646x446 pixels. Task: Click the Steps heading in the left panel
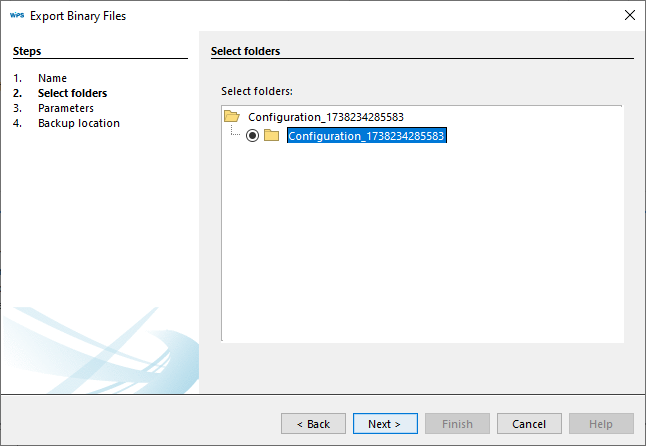(27, 51)
